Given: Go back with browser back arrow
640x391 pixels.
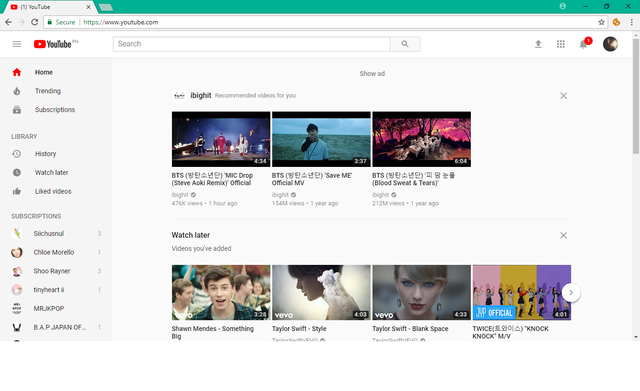Looking at the screenshot, I should [x=9, y=22].
